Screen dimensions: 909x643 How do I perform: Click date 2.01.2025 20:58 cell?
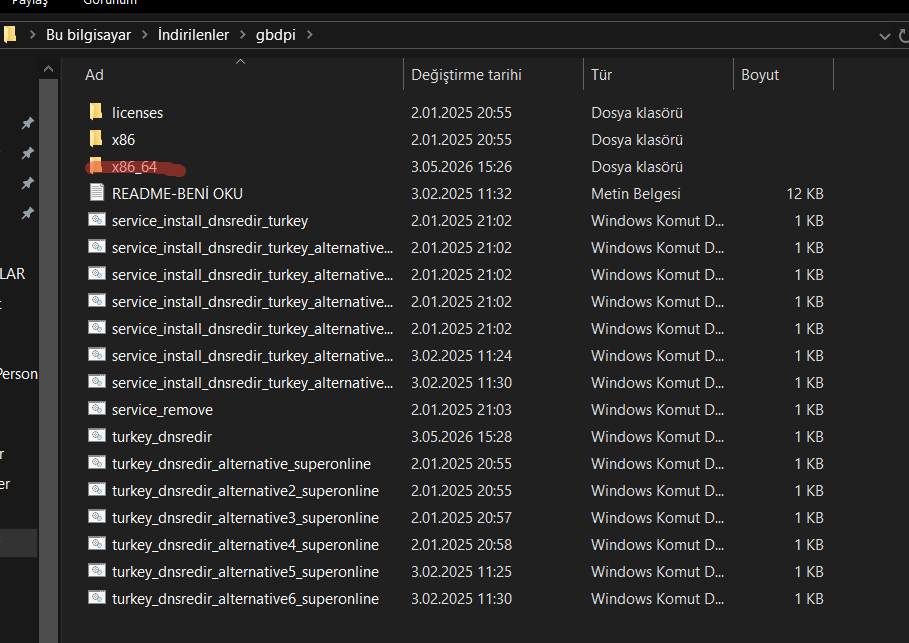(461, 544)
